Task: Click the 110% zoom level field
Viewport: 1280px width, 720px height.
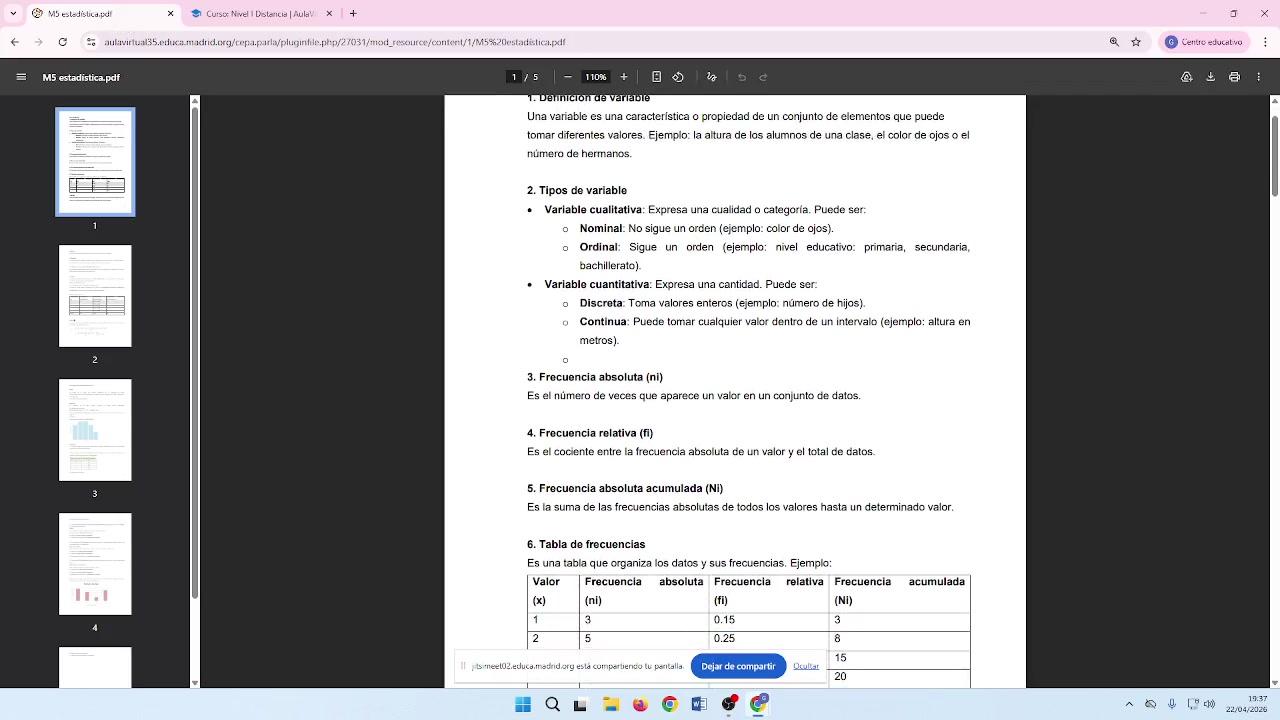Action: [596, 77]
